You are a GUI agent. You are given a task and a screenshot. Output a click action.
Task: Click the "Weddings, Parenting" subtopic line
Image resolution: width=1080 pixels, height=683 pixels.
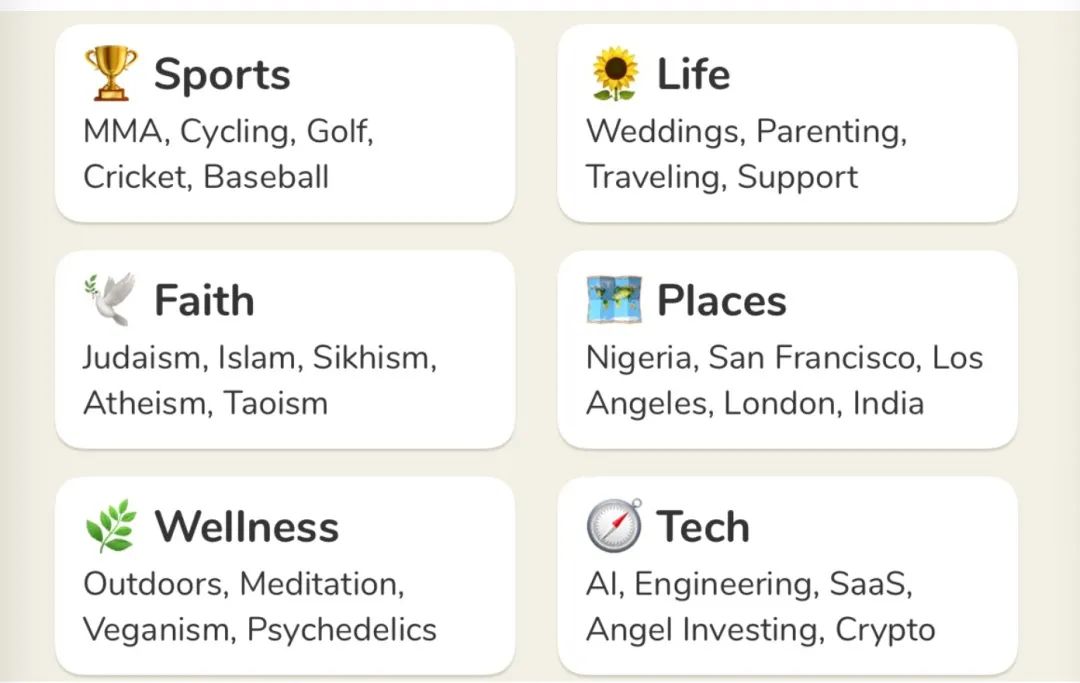coord(746,132)
